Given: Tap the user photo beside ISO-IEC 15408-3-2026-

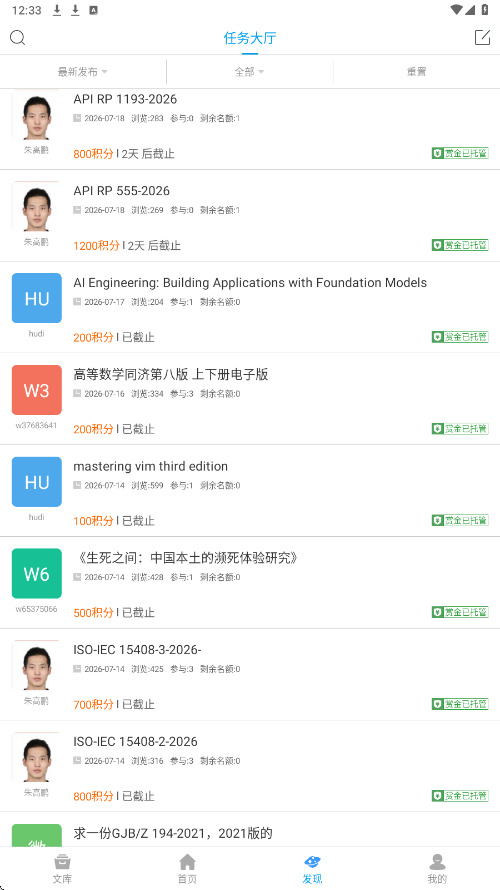Looking at the screenshot, I should point(37,665).
